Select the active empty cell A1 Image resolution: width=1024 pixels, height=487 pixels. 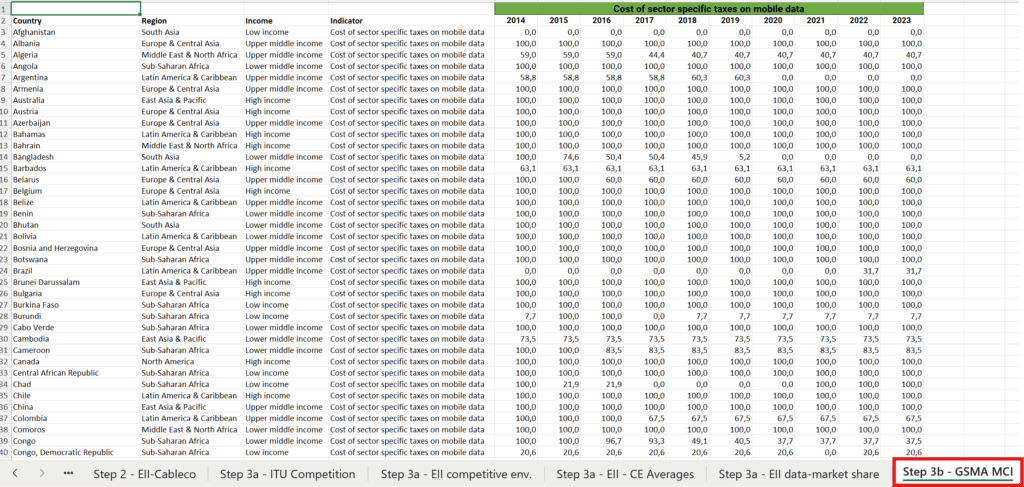point(76,8)
